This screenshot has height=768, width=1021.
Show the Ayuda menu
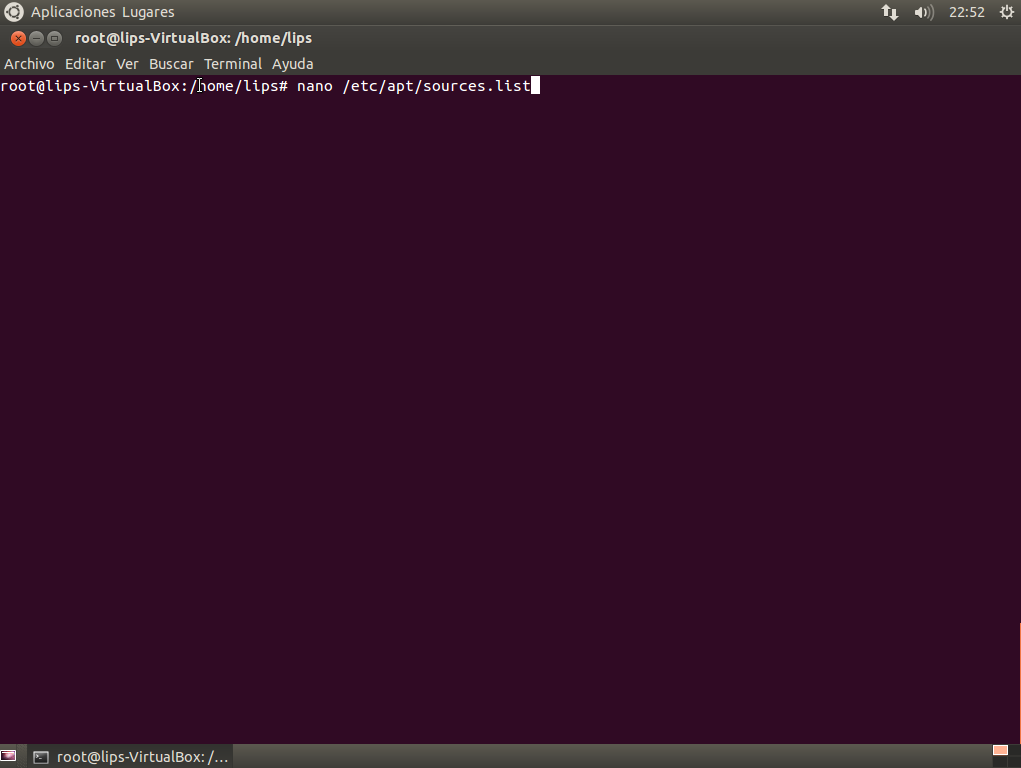293,63
